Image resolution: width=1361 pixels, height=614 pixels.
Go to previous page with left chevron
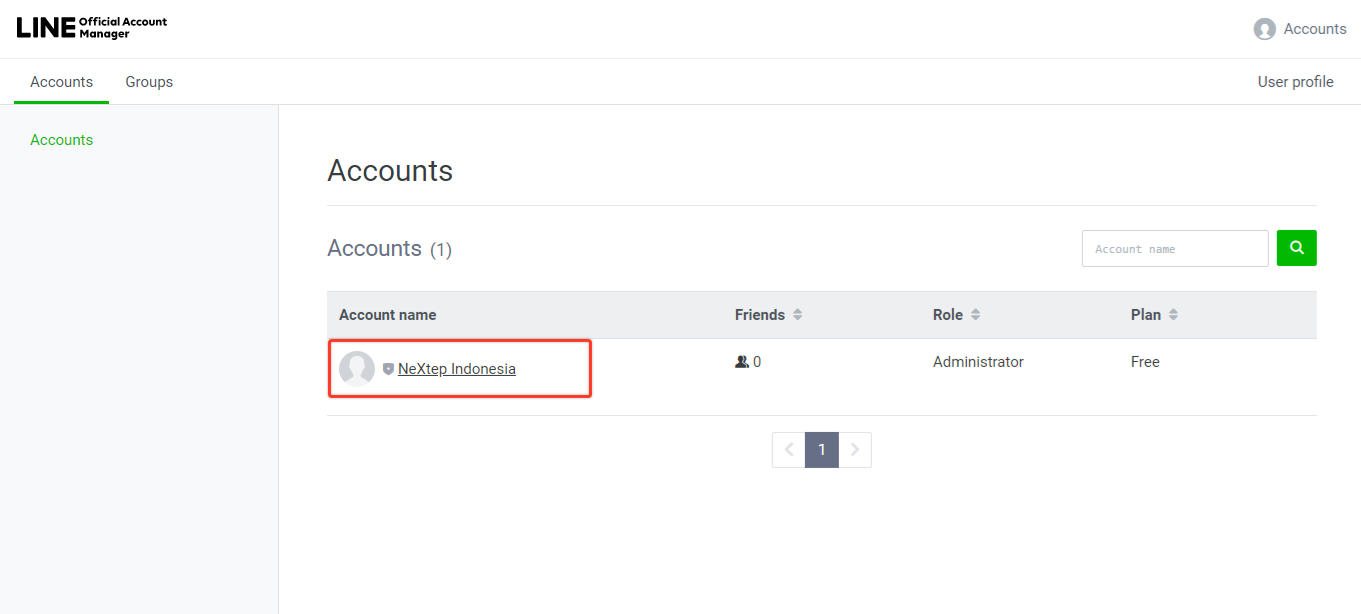coord(789,450)
